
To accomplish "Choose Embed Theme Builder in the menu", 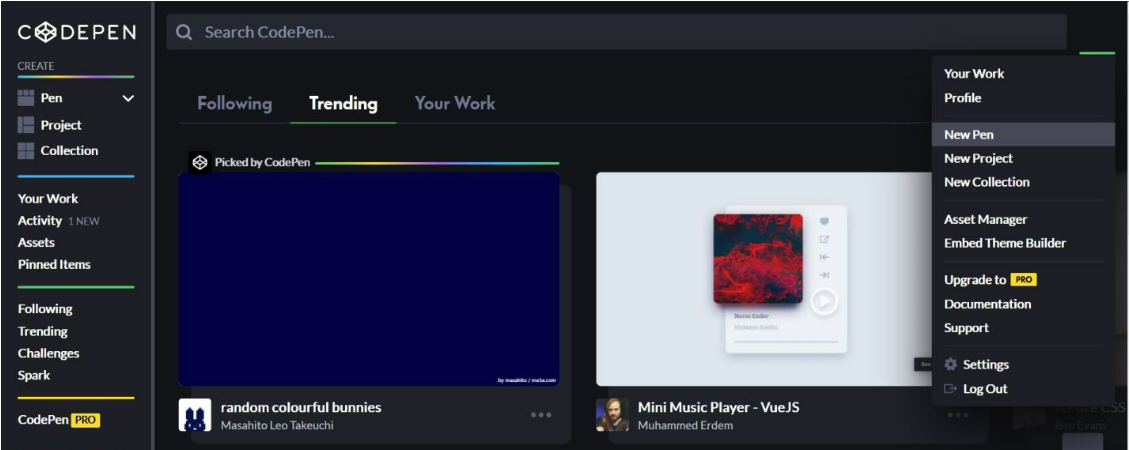I will (x=1005, y=243).
